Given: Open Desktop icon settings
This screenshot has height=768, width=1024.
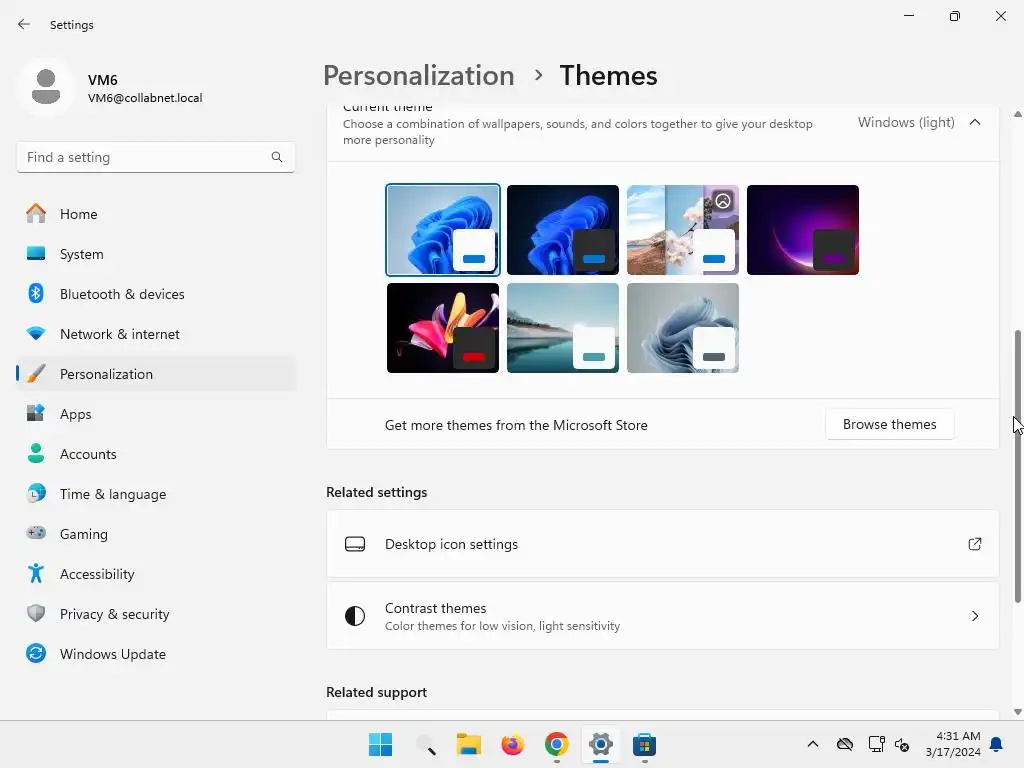Looking at the screenshot, I should click(x=663, y=544).
